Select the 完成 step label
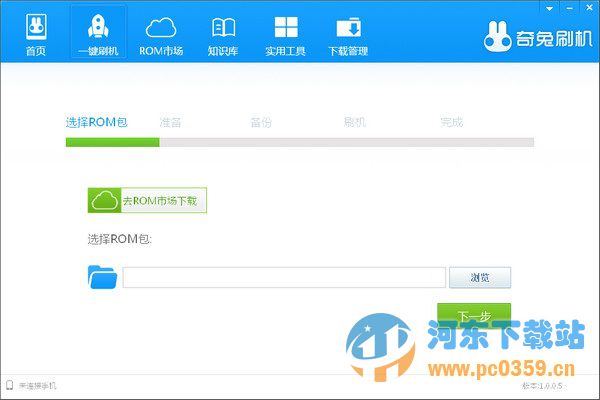 coord(452,122)
